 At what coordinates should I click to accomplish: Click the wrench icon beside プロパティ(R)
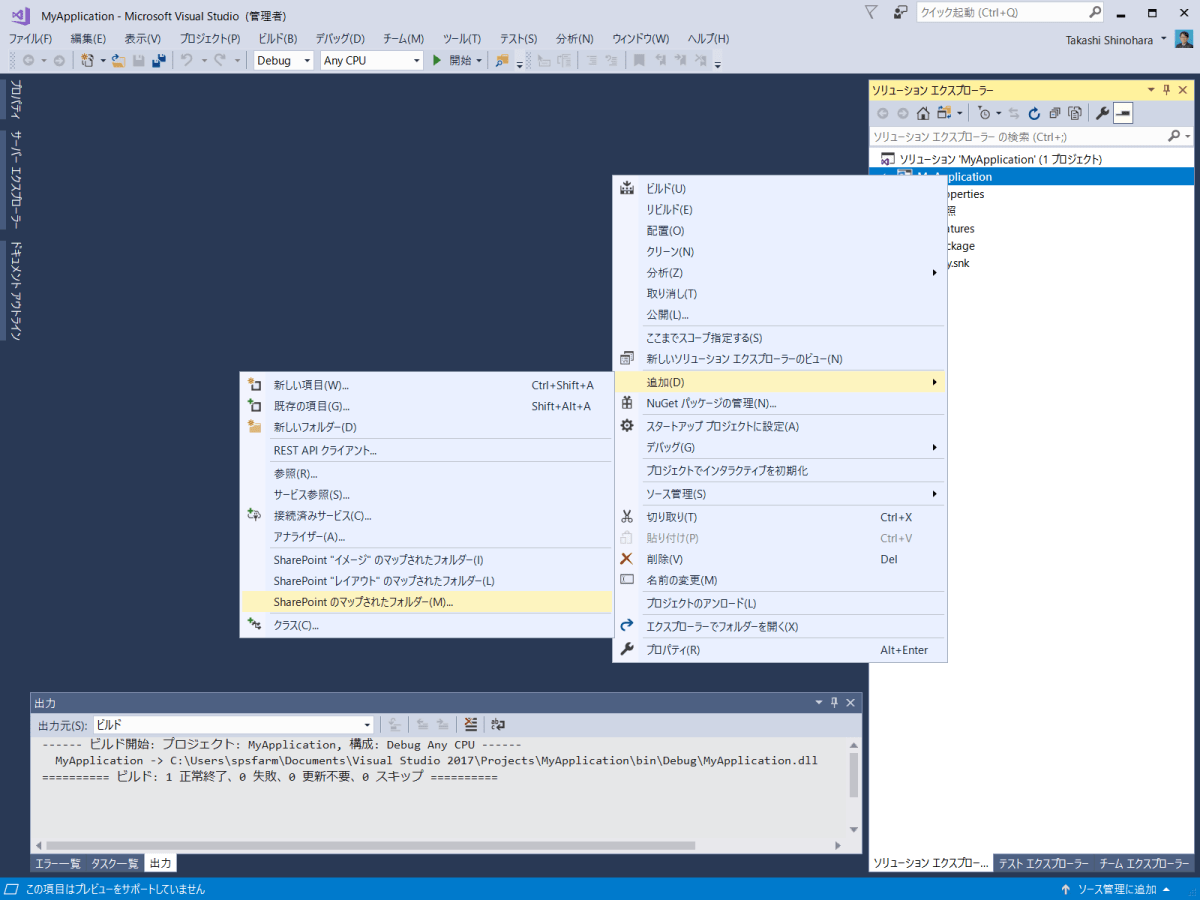[627, 650]
